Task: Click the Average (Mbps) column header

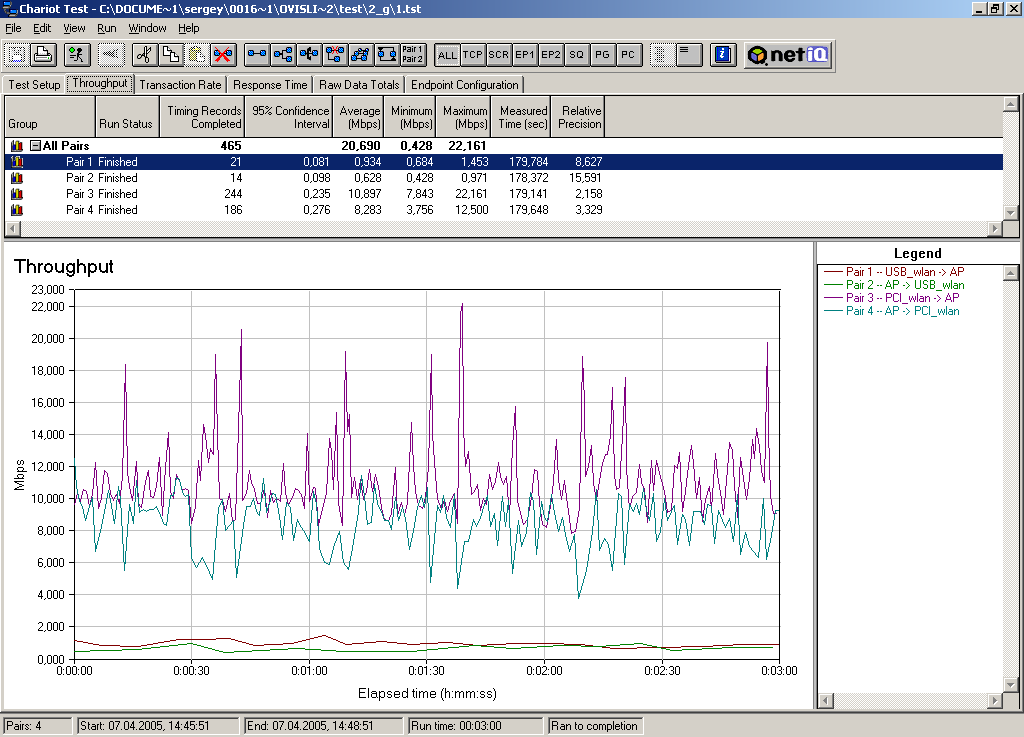Action: [x=359, y=117]
